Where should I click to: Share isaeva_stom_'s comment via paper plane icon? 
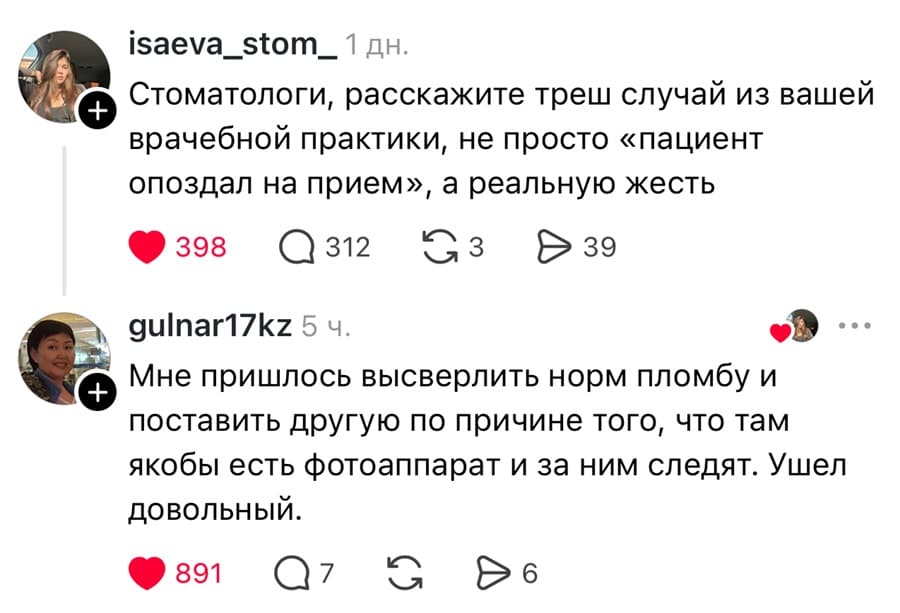click(x=556, y=247)
